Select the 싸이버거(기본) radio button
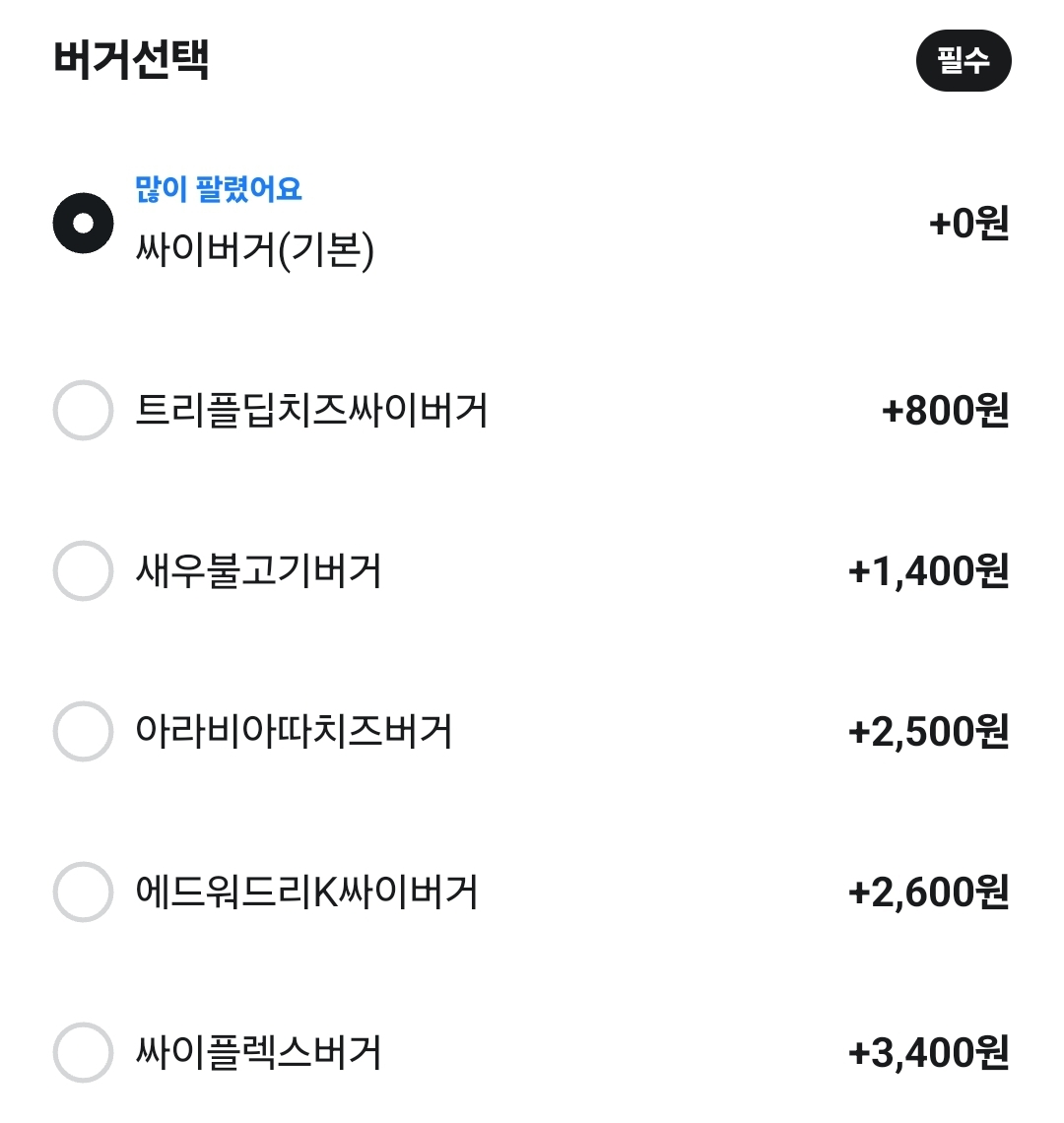Screen dimensions: 1064x1123 (x=83, y=224)
